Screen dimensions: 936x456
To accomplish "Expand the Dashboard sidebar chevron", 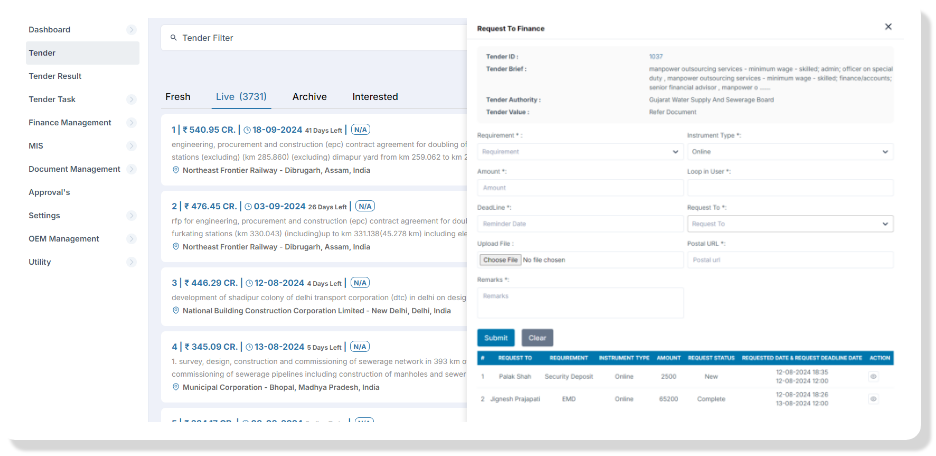I will pyautogui.click(x=131, y=30).
